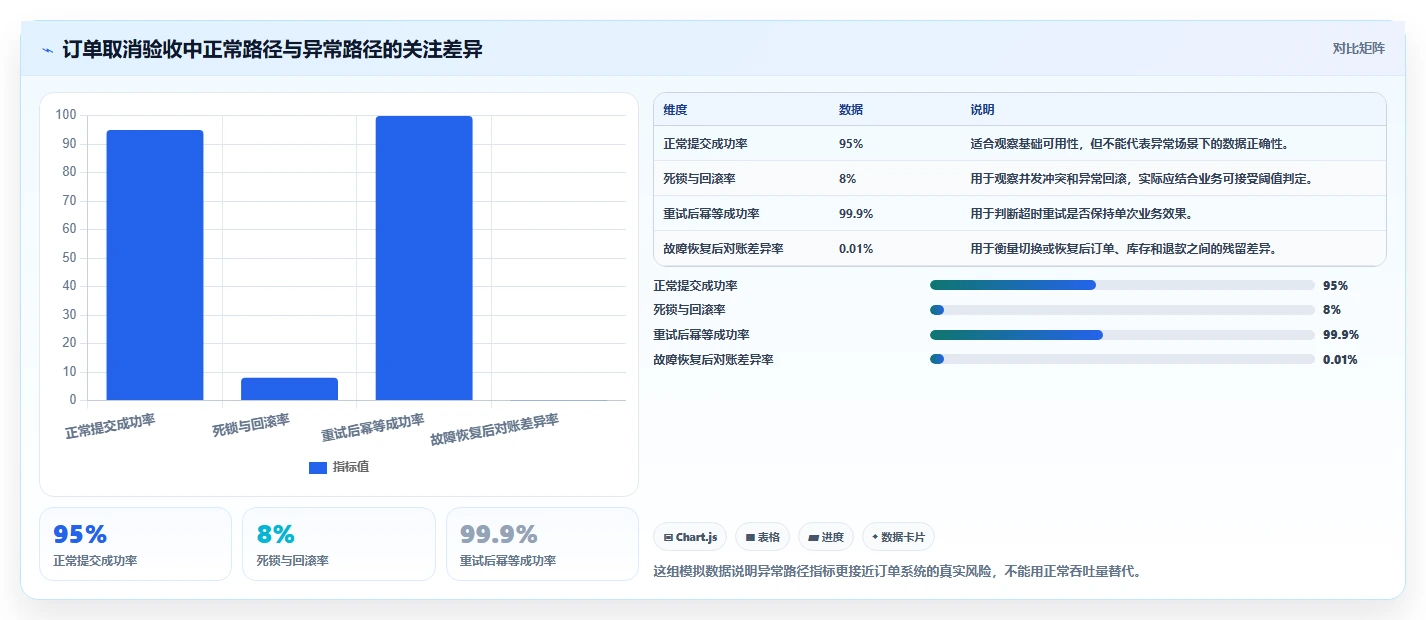1426x620 pixels.
Task: Select the Chart.js tag chip
Action: (x=690, y=537)
